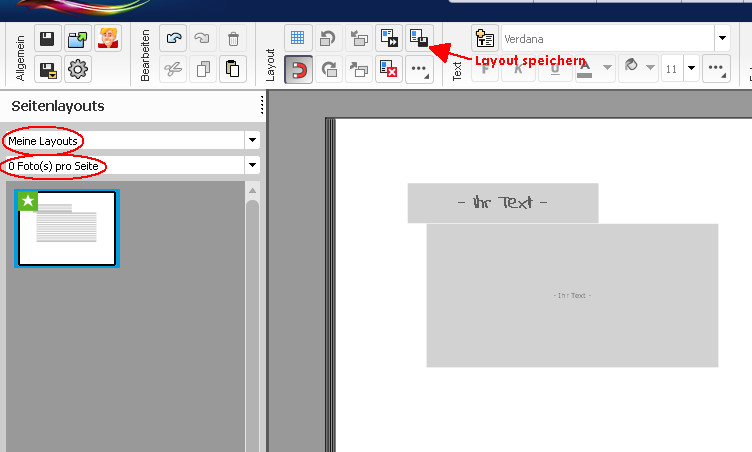The height and width of the screenshot is (452, 752).
Task: Toggle italic K formatting
Action: pos(518,69)
